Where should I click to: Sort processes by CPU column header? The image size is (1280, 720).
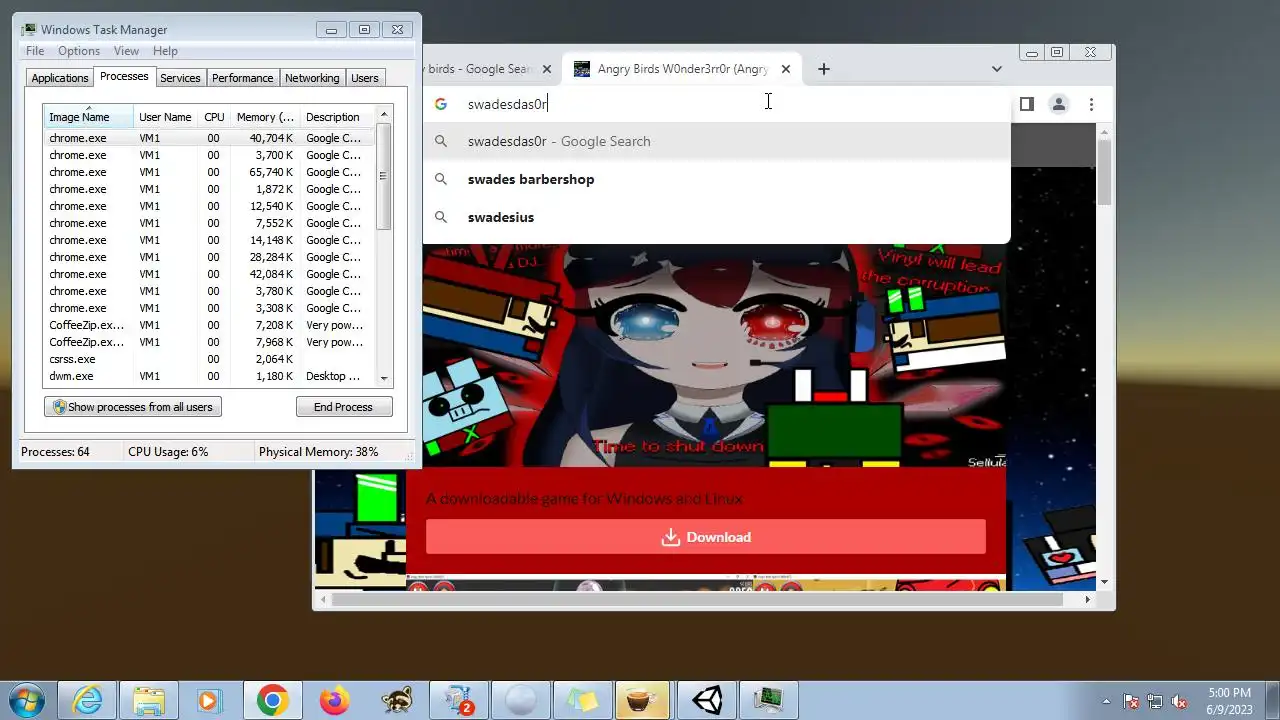(x=214, y=117)
